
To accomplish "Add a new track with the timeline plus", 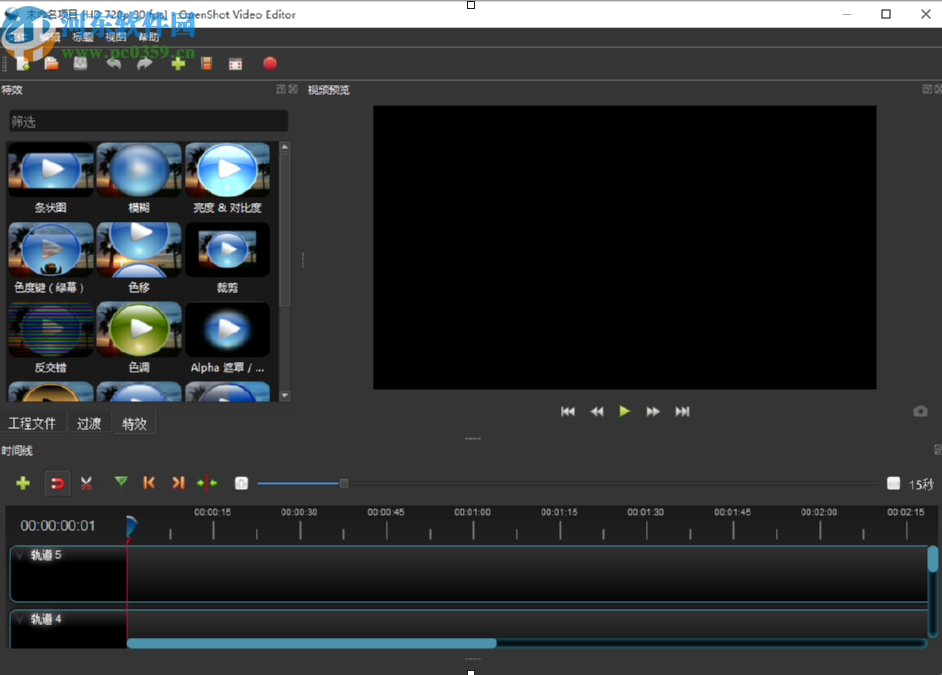I will pos(22,483).
